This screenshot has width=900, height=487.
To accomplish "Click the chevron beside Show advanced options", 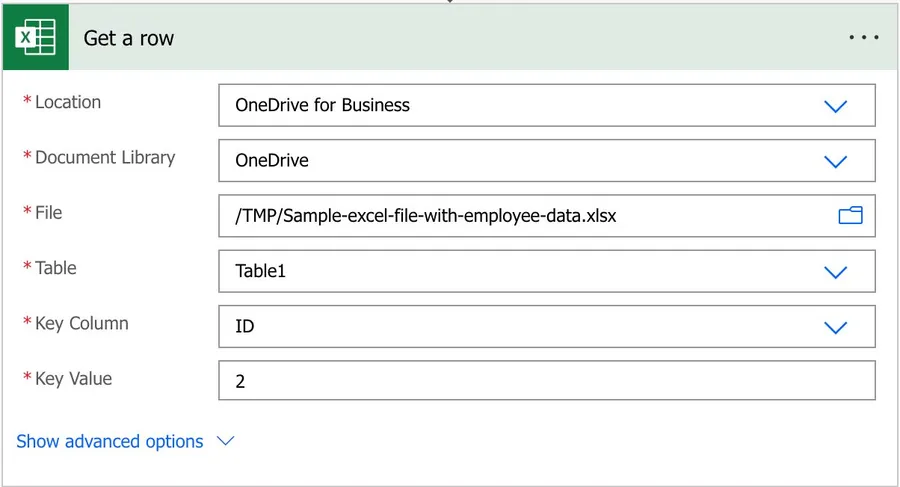I will click(225, 441).
